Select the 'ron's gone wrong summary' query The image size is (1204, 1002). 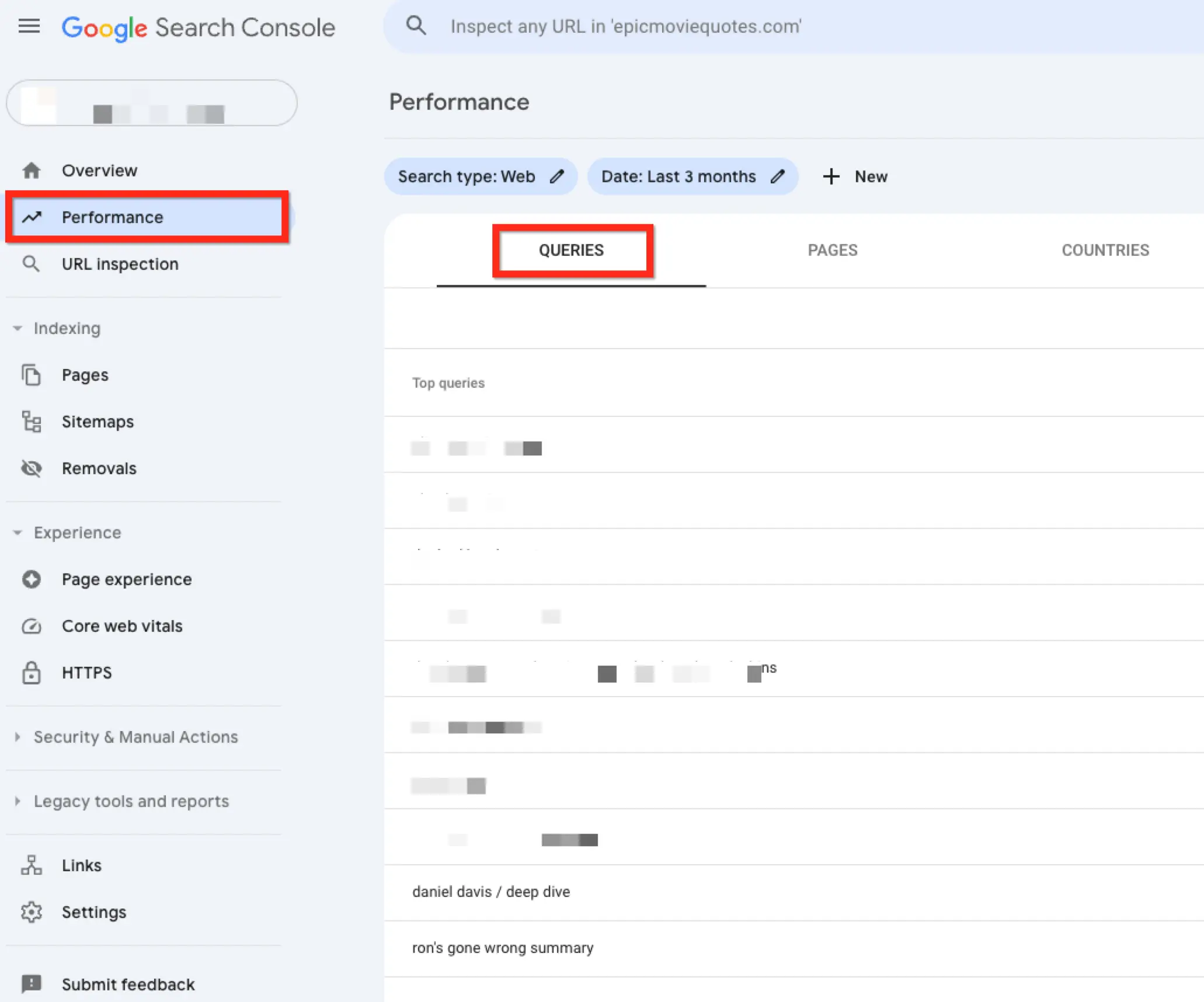pos(794,948)
